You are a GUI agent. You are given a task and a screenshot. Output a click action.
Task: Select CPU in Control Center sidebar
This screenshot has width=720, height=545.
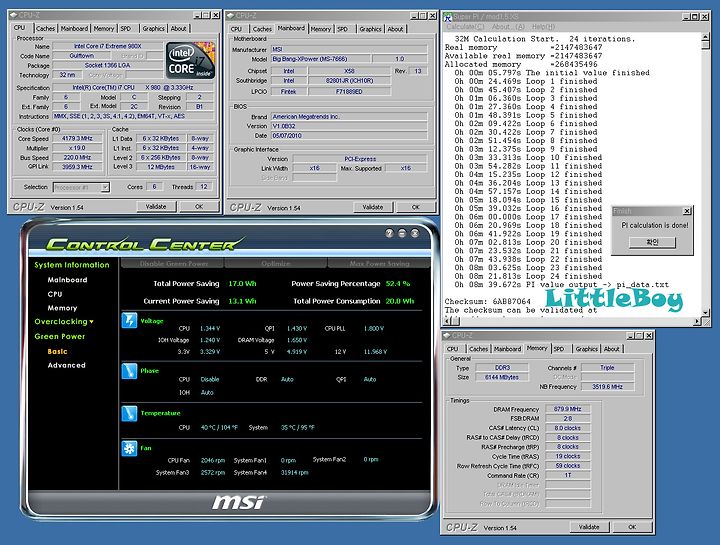point(55,294)
